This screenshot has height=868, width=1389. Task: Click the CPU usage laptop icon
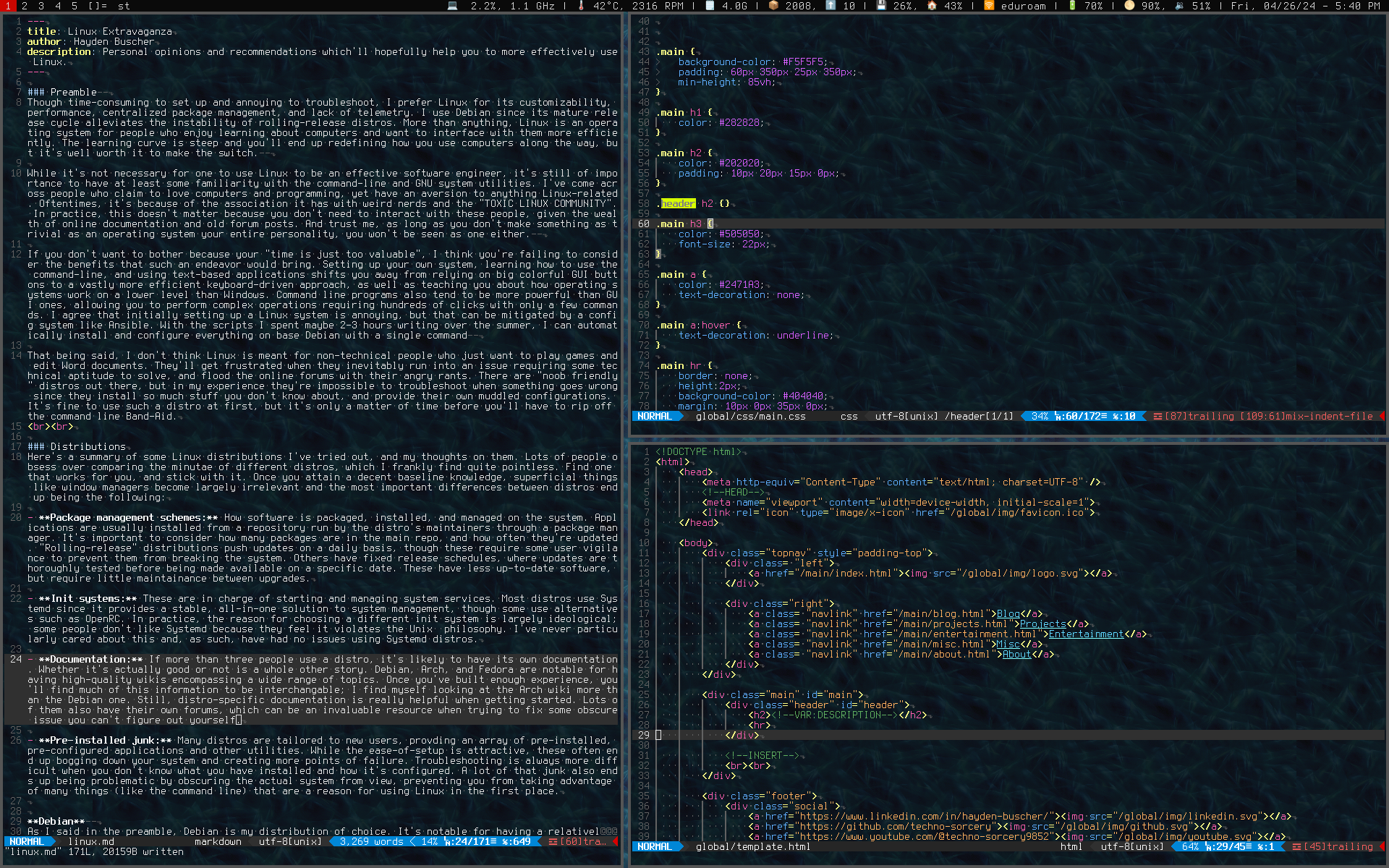[452, 5]
